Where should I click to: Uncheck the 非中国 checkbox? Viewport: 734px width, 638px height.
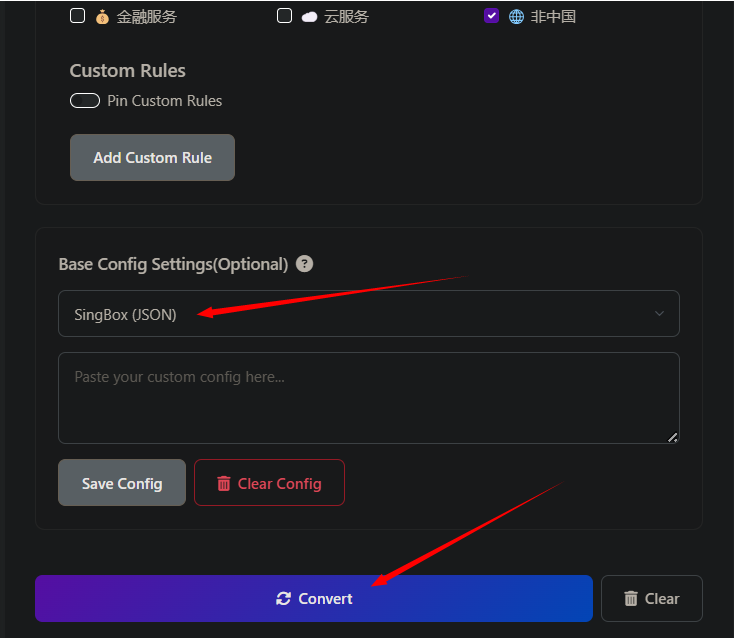coord(491,16)
